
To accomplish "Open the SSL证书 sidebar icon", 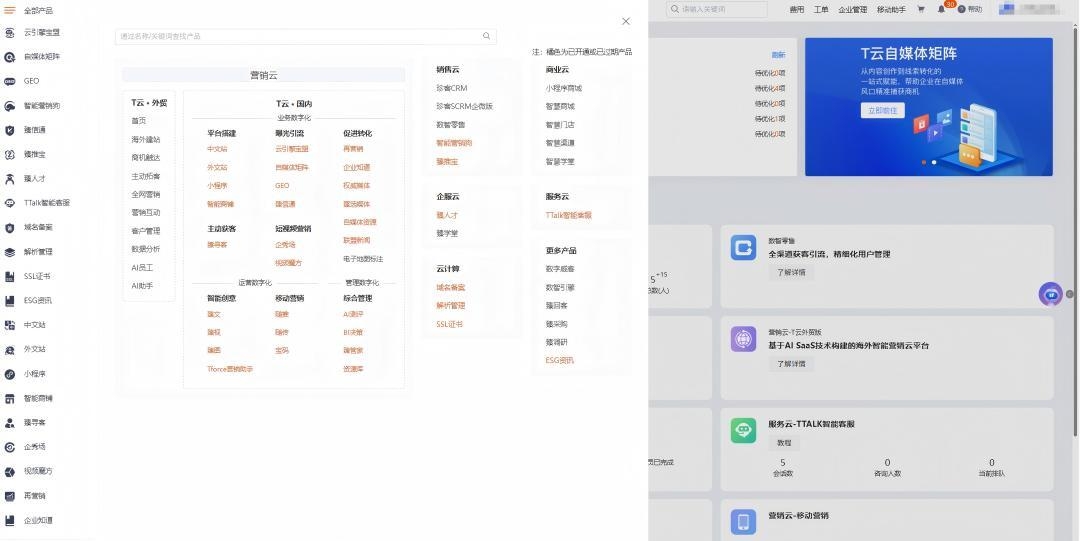I will pos(10,276).
